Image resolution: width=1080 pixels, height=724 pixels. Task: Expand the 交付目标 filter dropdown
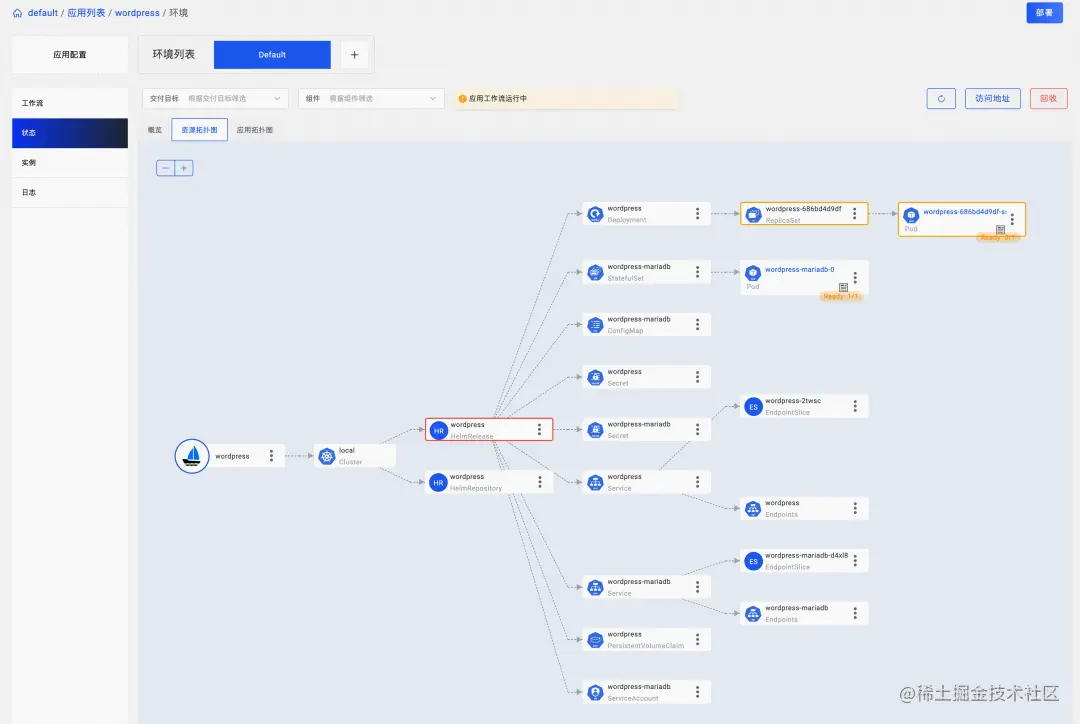215,99
